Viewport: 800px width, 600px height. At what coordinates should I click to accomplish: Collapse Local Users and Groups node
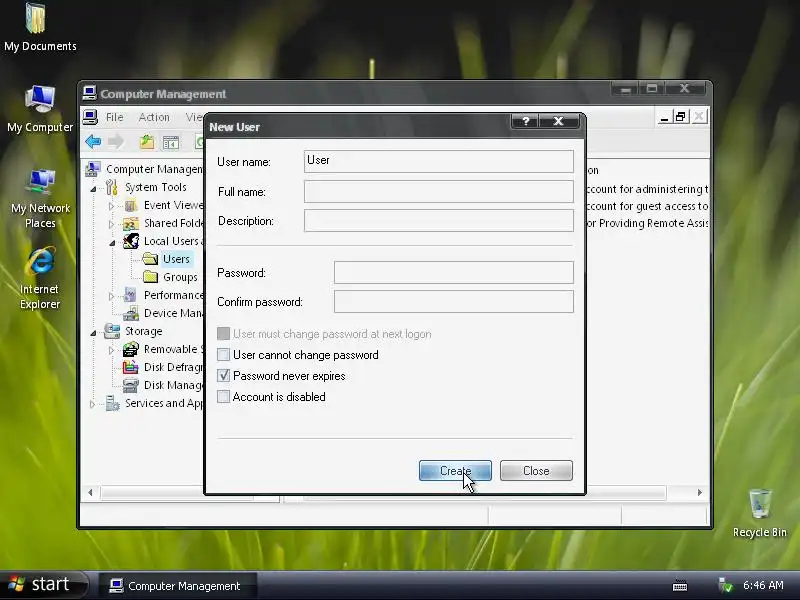[112, 243]
